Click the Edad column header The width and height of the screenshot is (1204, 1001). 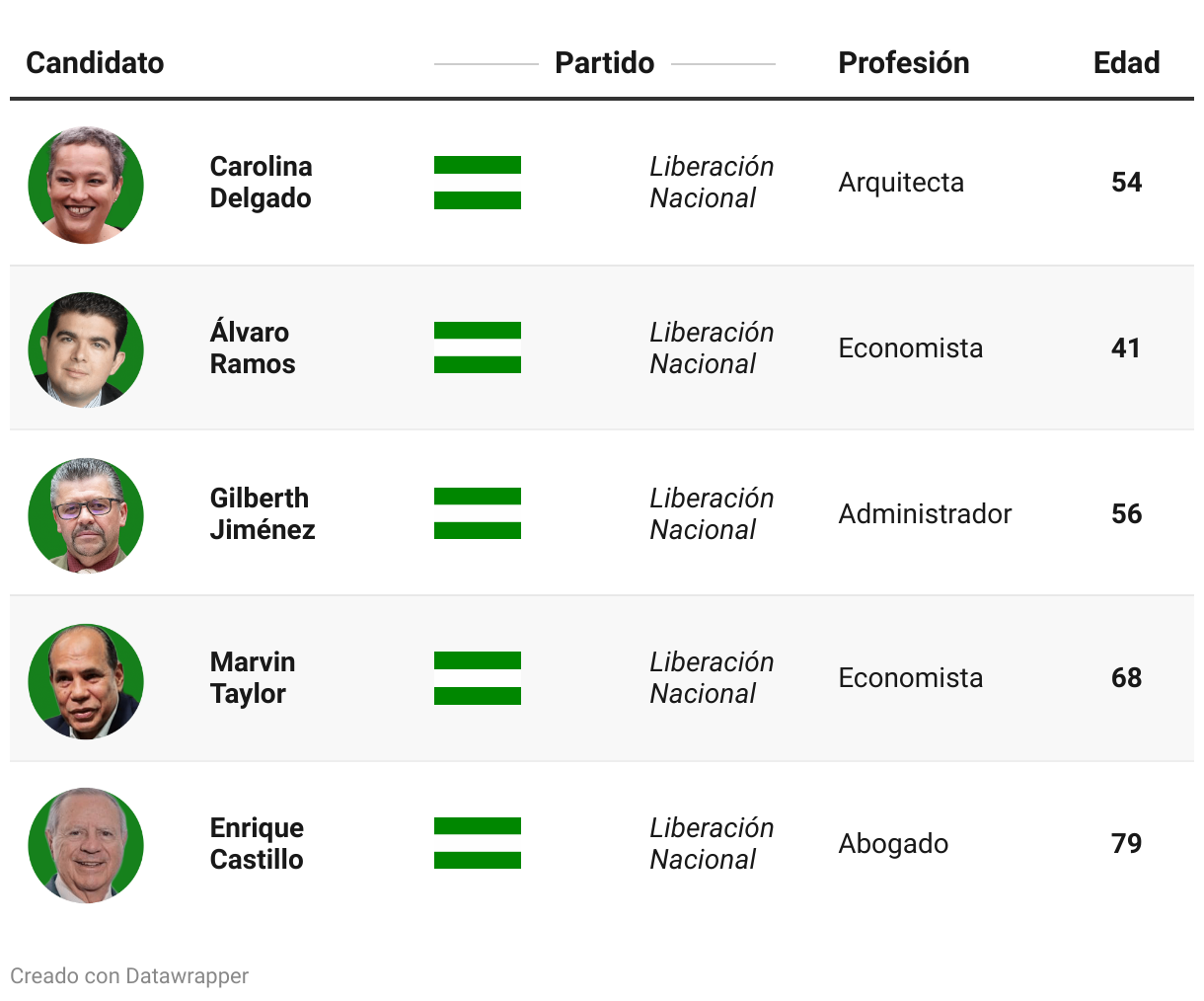[x=1126, y=63]
